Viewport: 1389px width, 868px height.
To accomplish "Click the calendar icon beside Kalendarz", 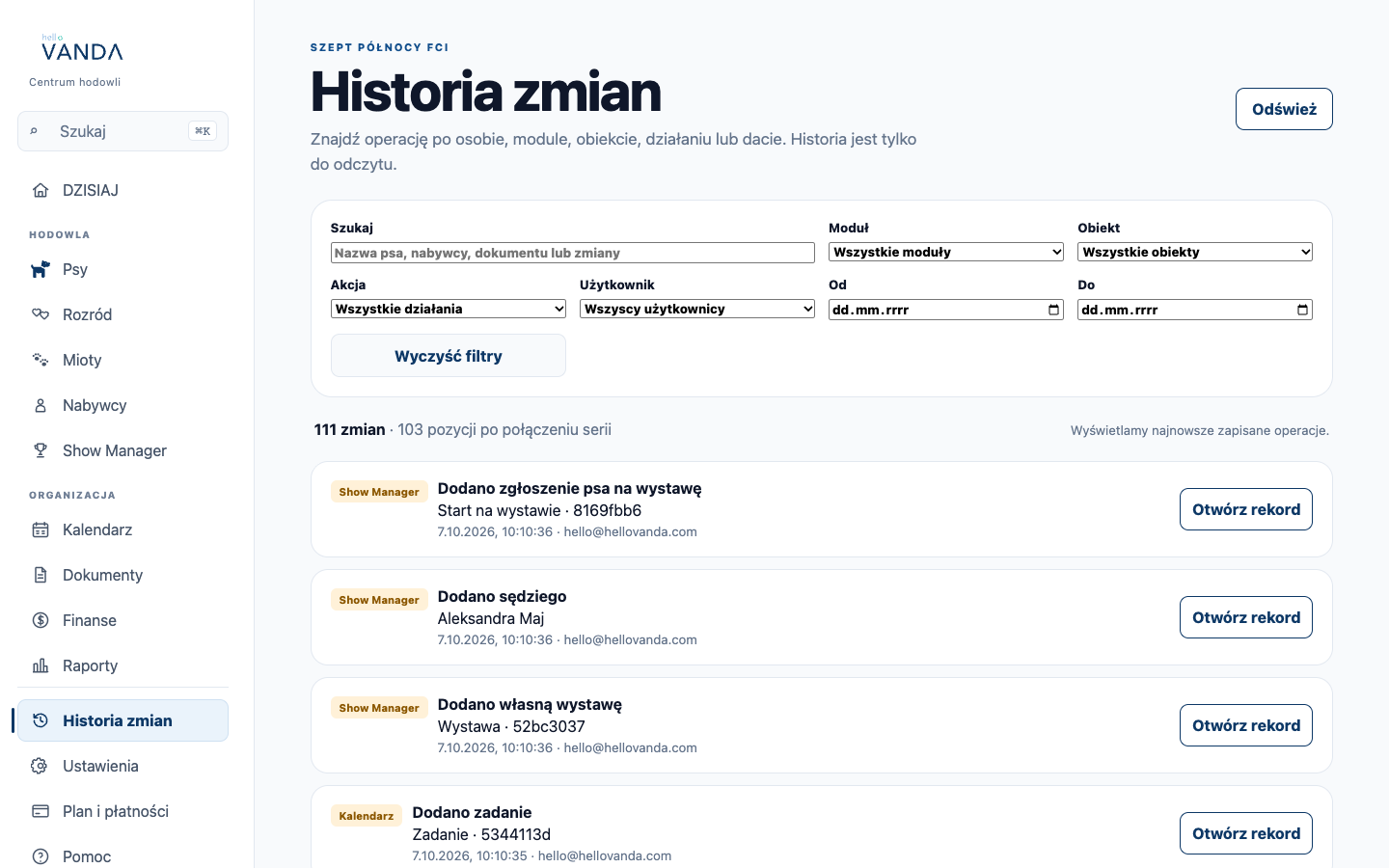I will [41, 529].
